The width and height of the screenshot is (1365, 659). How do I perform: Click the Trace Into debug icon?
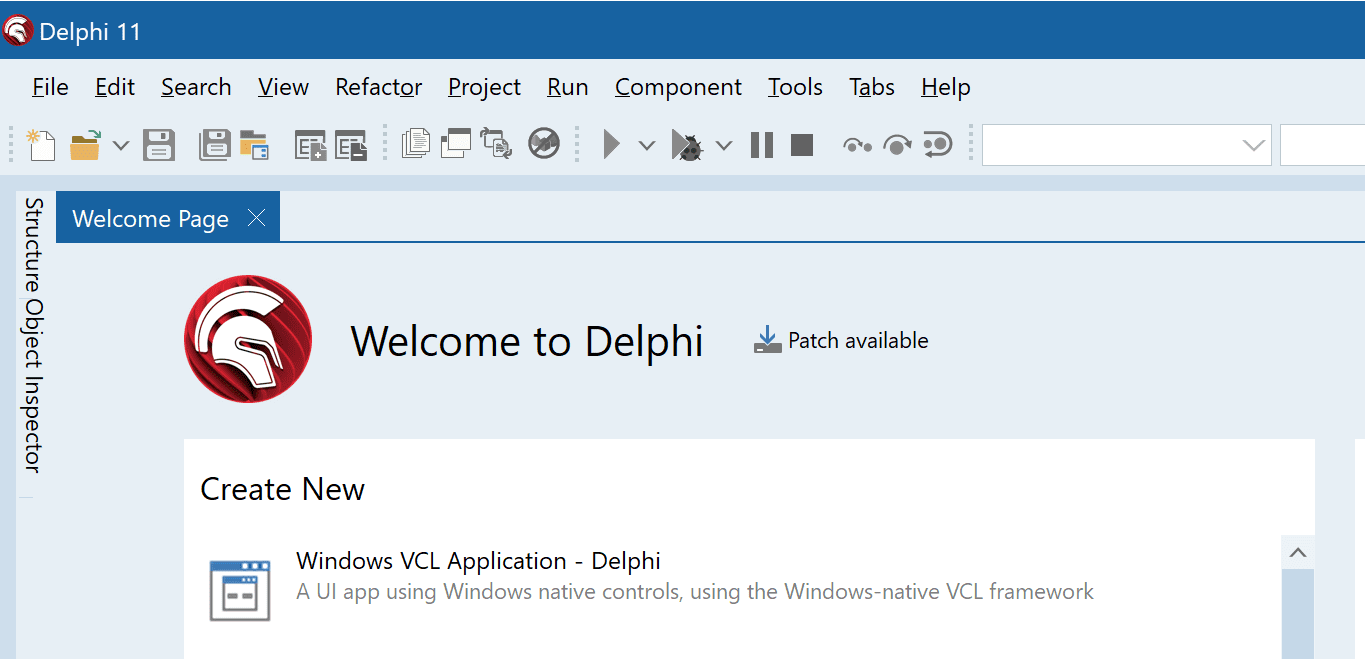point(858,146)
